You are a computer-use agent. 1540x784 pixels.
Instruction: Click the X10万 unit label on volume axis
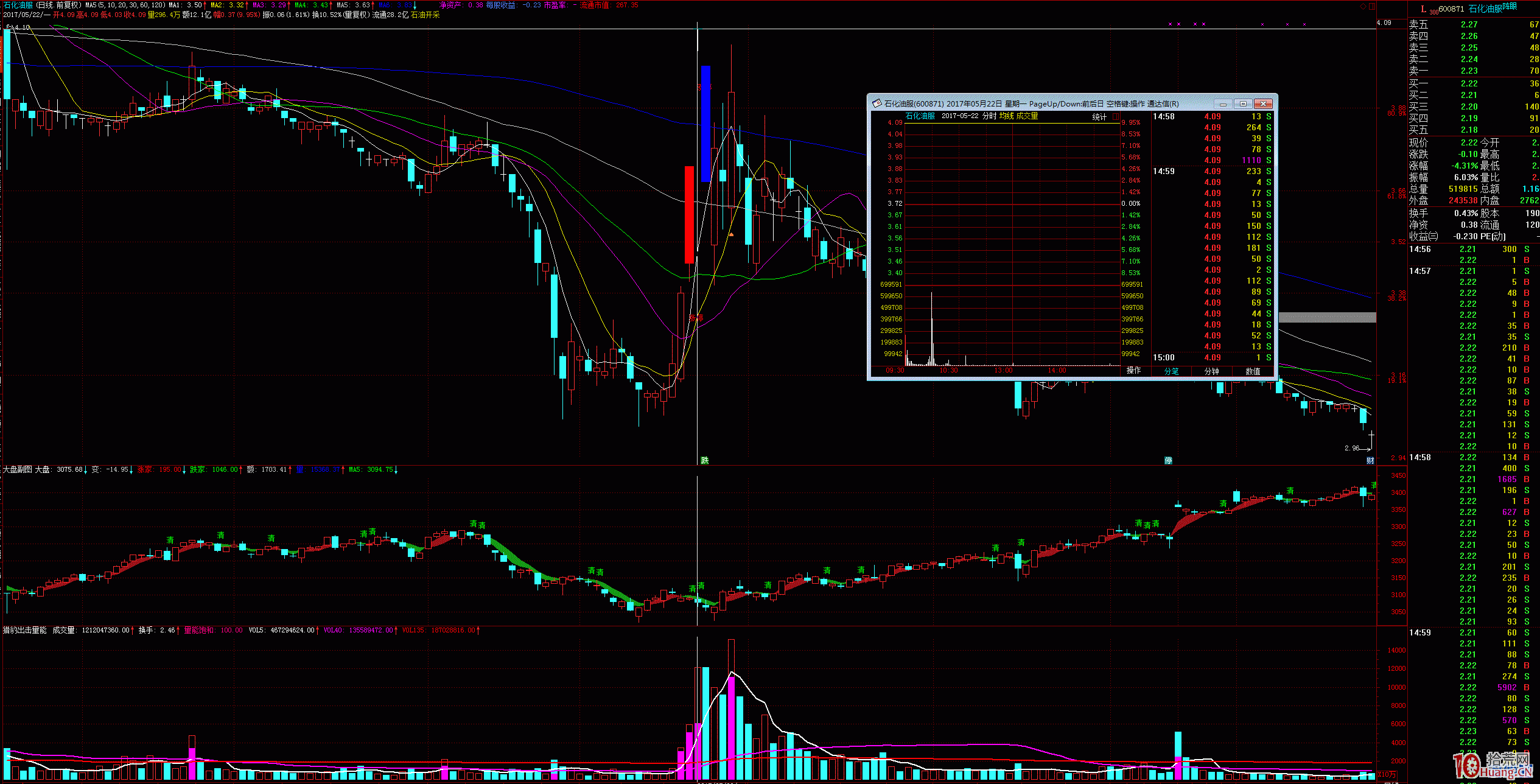click(x=1388, y=774)
